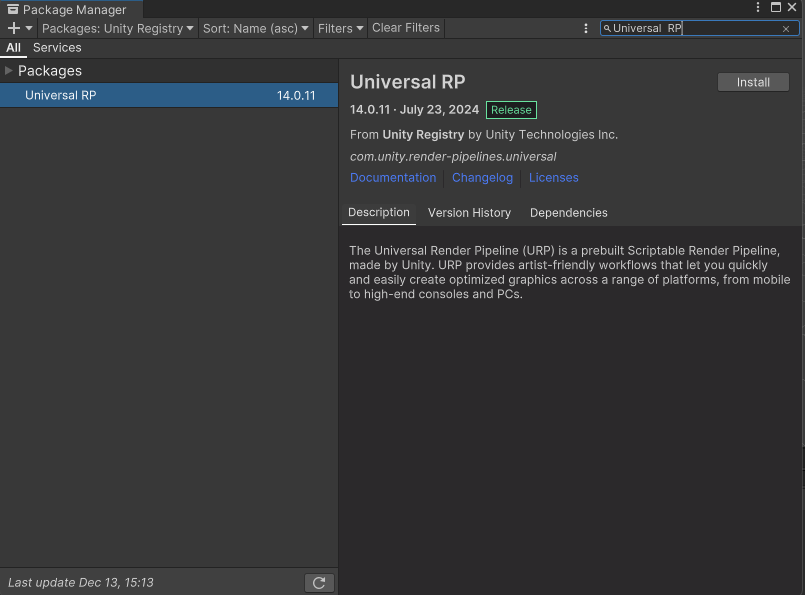Select the Universal RP package row
805x595 pixels.
click(169, 95)
